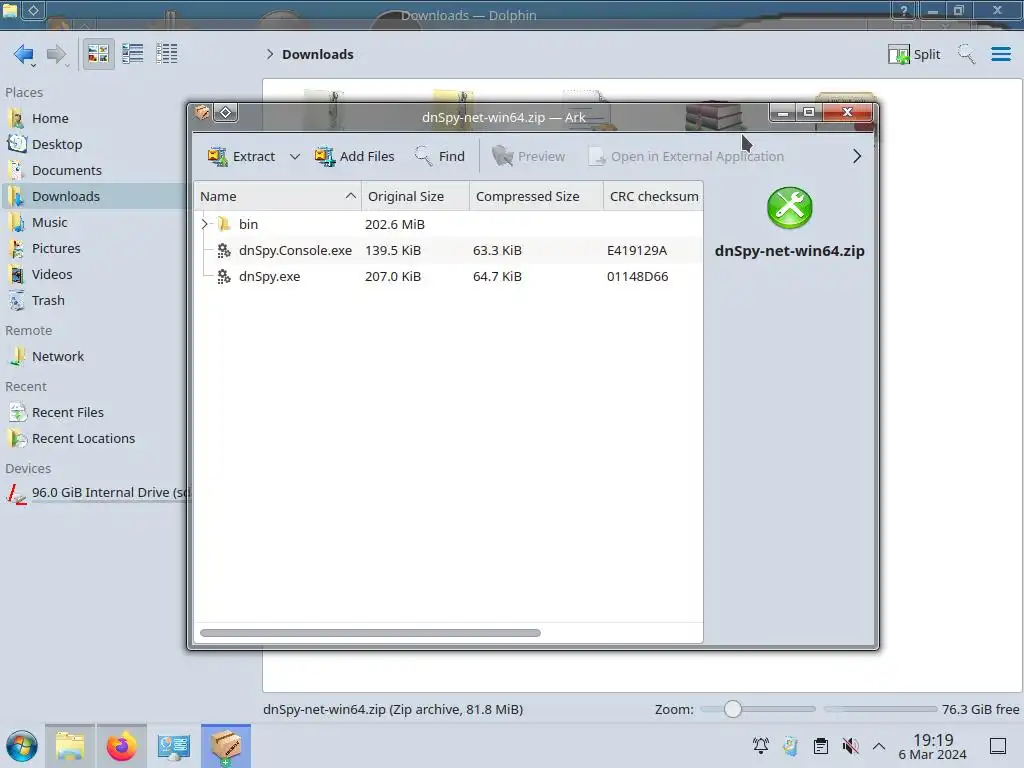Select dnSpy.Console.exe in archive list
1024x768 pixels.
tap(448, 251)
